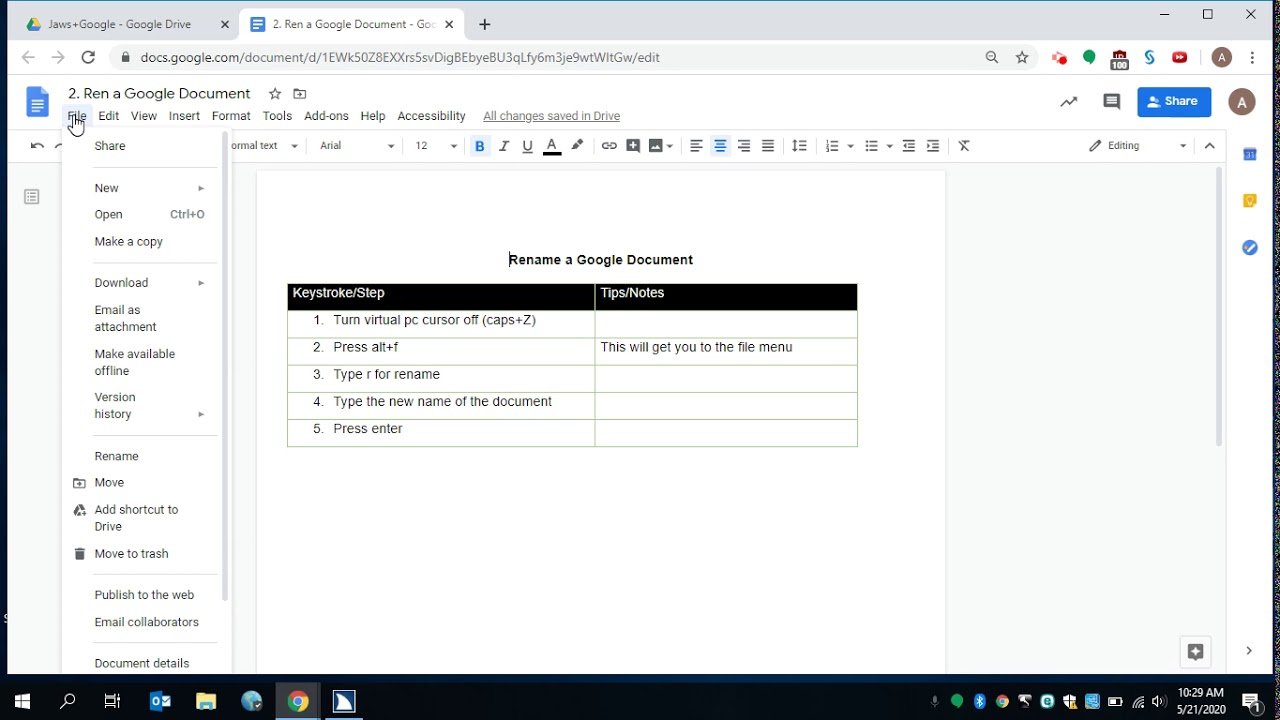Viewport: 1280px width, 720px height.
Task: Toggle italic formatting
Action: point(504,146)
